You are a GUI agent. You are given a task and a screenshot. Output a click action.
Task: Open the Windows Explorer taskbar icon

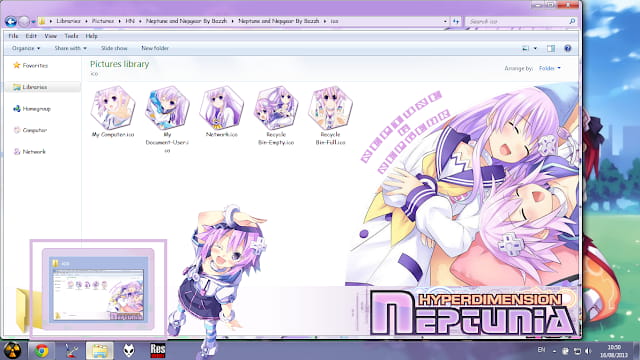[100, 351]
